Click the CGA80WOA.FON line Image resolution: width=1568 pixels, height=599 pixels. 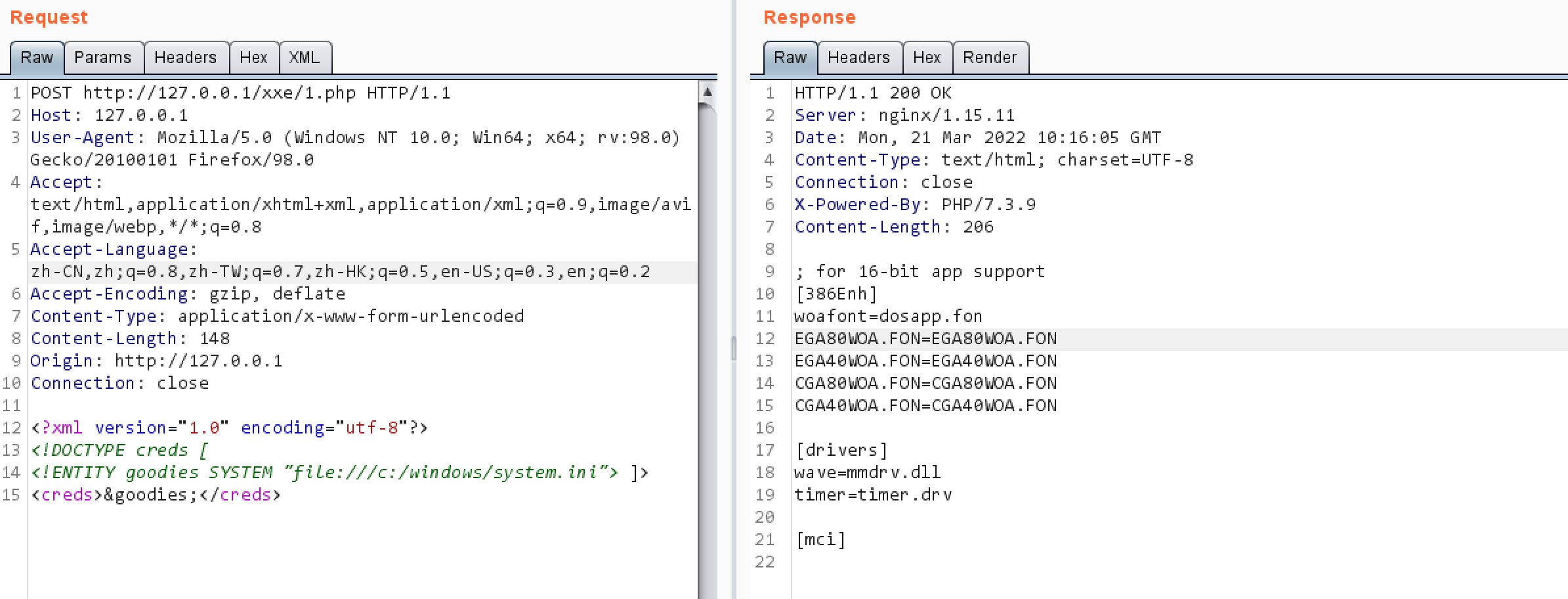pos(925,384)
